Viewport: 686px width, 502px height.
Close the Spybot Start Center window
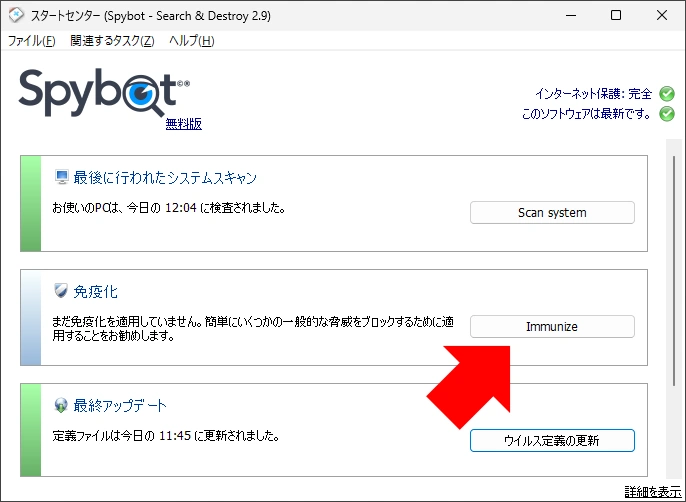pos(662,15)
